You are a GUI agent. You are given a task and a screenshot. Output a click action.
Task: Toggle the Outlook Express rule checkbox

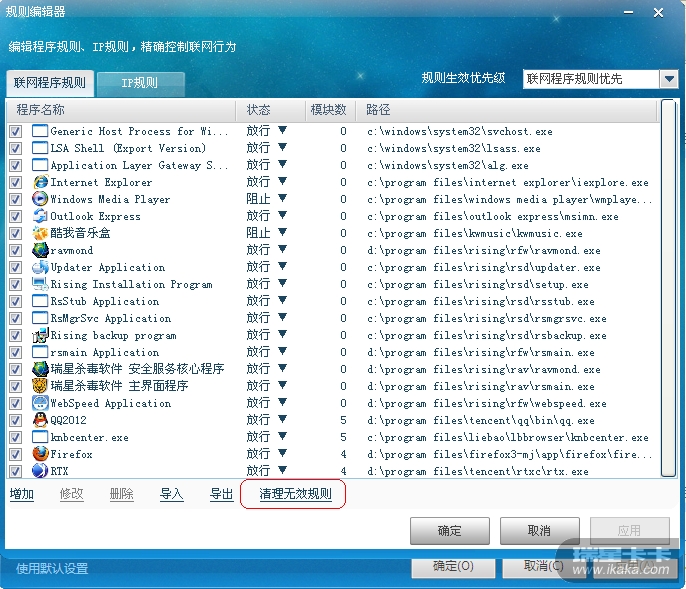coord(16,216)
